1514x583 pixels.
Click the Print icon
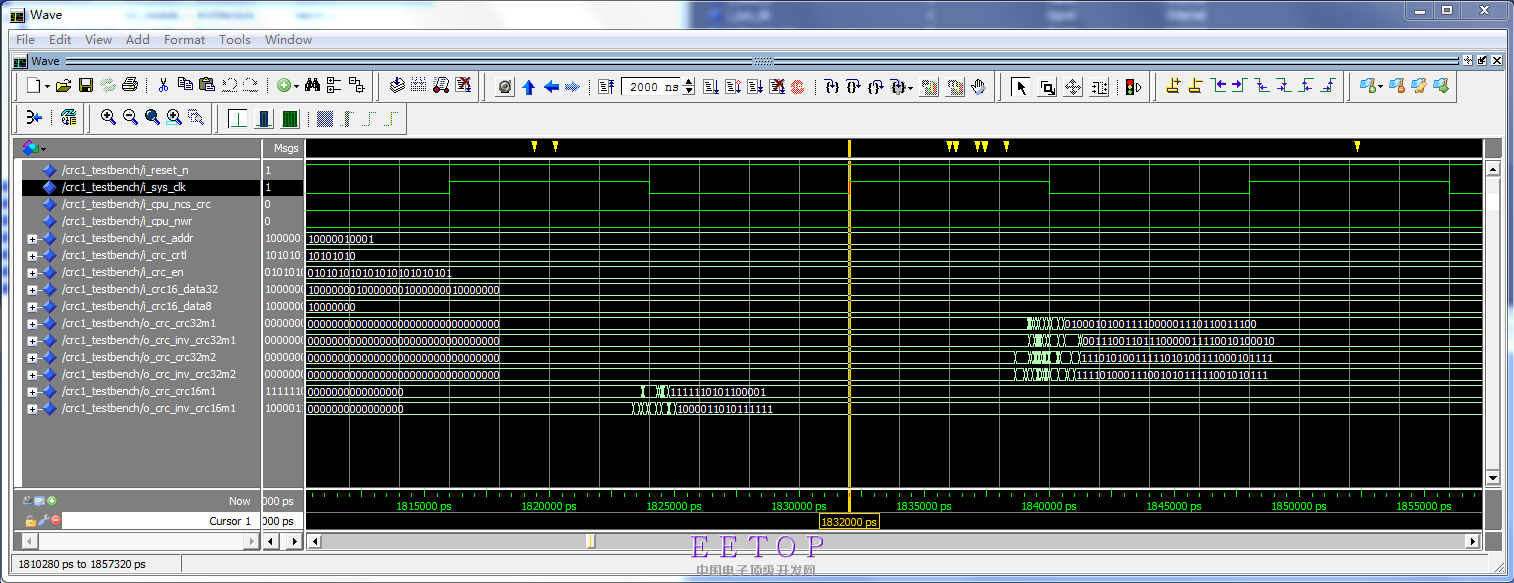point(130,86)
